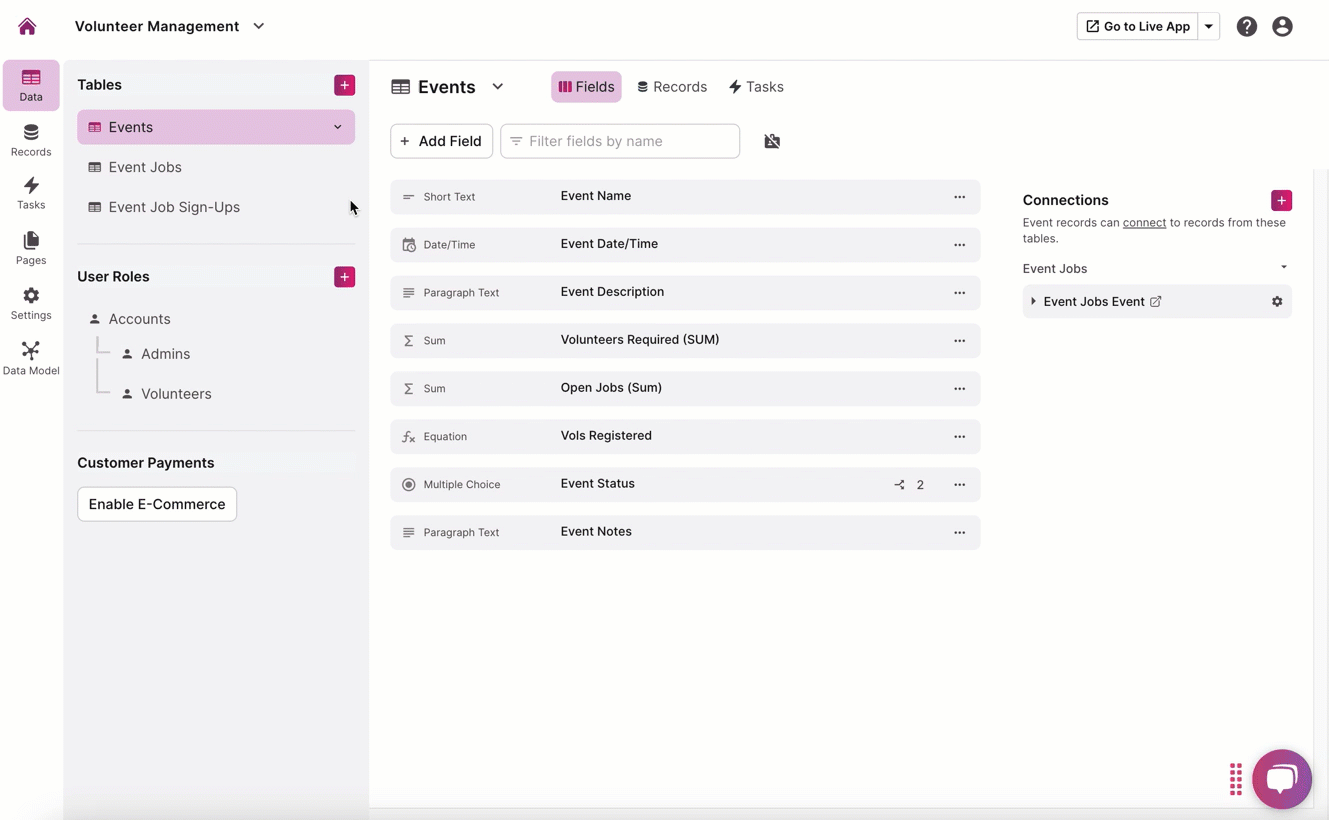Viewport: 1329px width, 820px height.
Task: Click the help question mark icon
Action: point(1246,27)
